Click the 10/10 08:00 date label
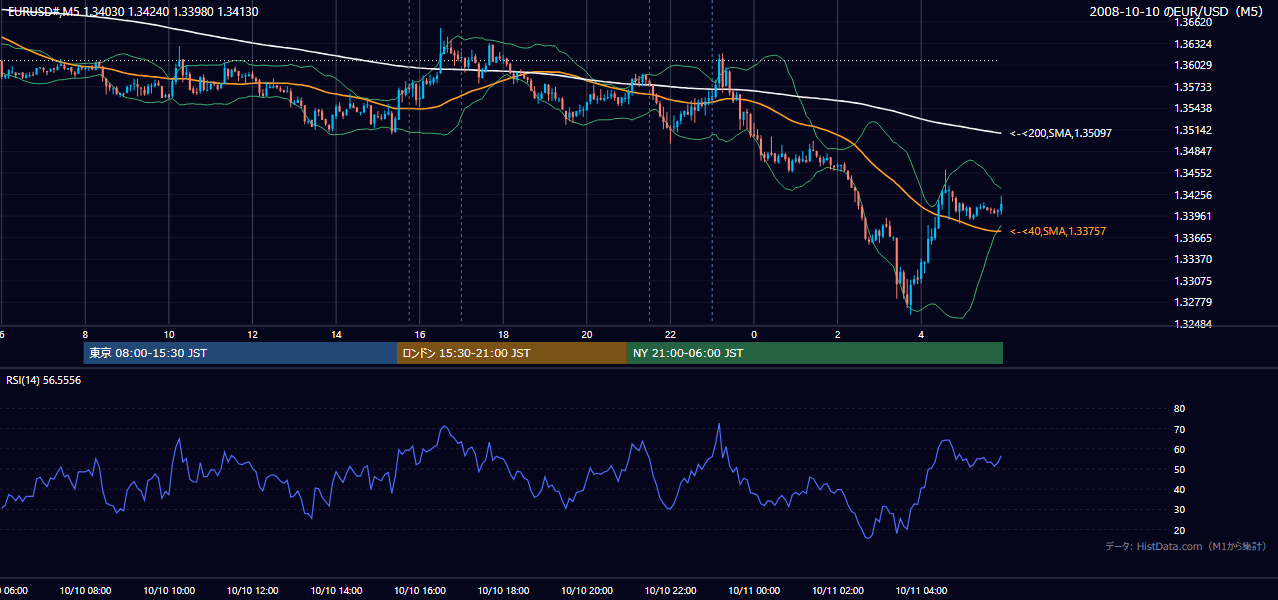 (85, 591)
